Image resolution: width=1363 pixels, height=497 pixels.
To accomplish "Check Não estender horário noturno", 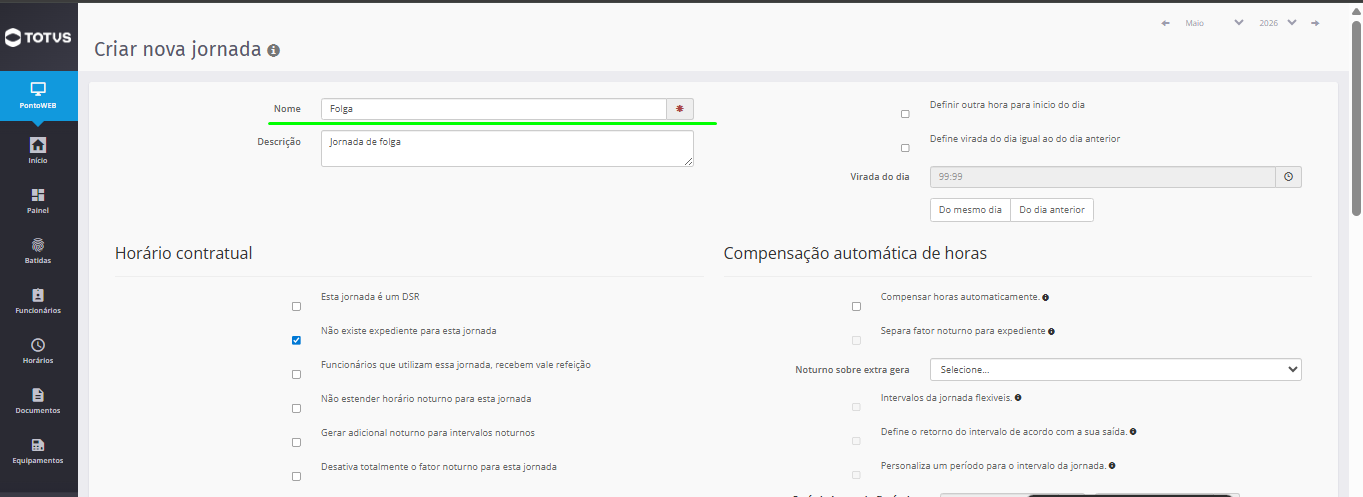I will click(x=296, y=408).
